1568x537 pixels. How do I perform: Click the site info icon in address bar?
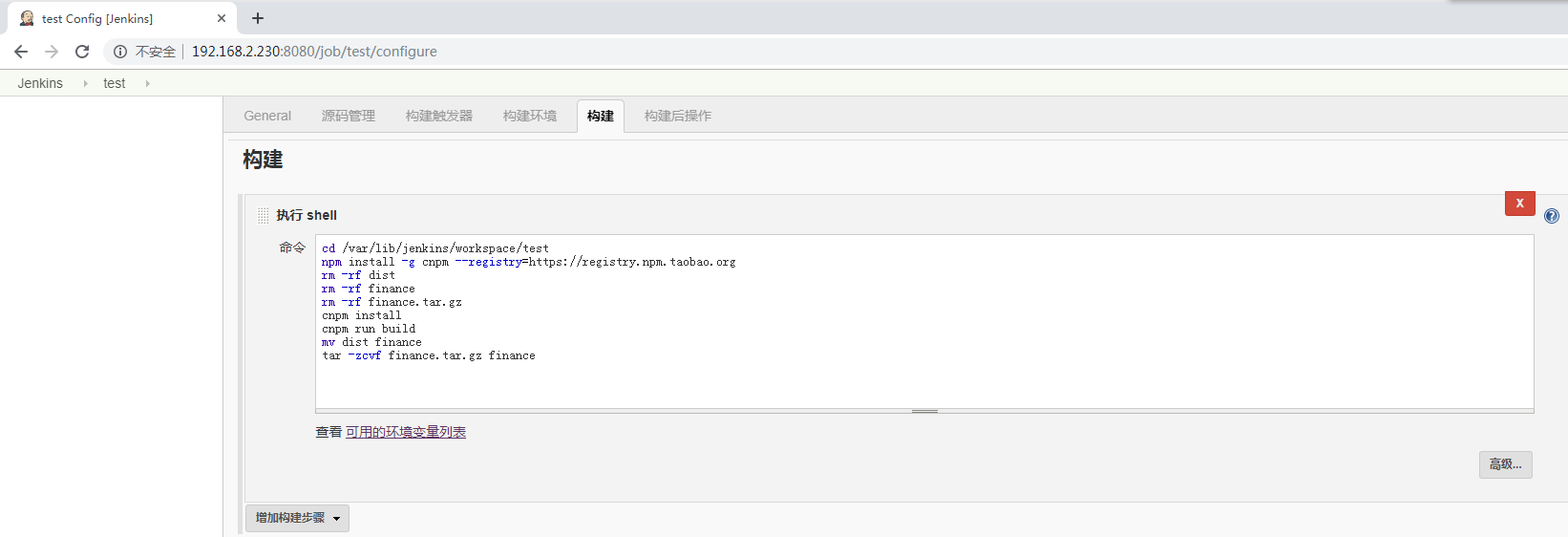[120, 52]
